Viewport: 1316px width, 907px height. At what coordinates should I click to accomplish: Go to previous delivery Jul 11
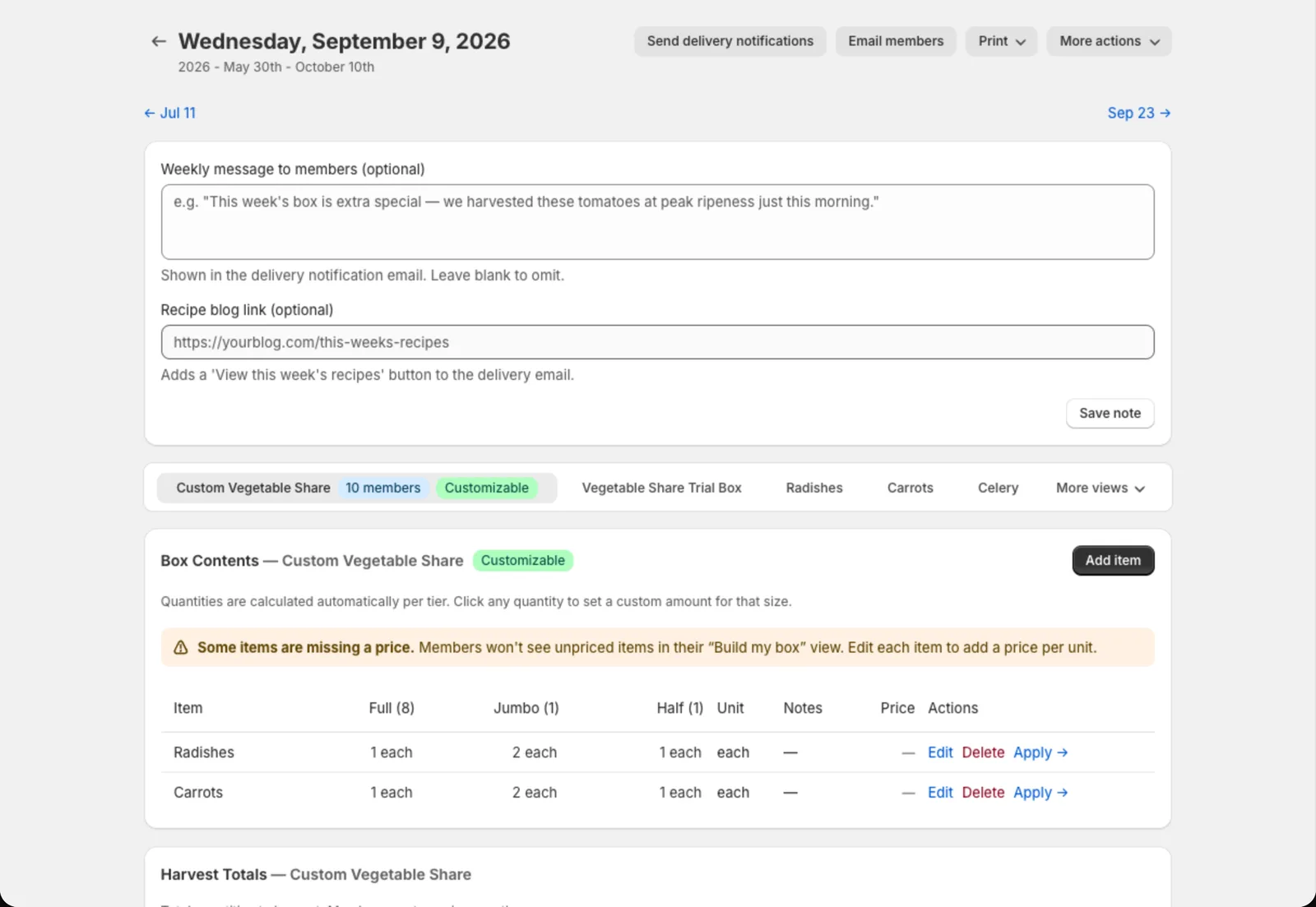[170, 113]
